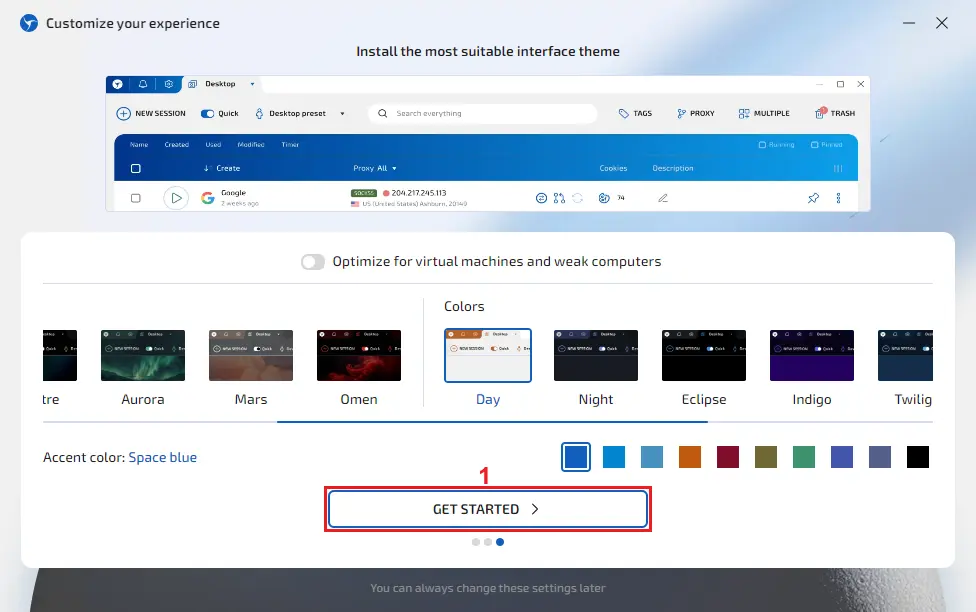Click the TAGS icon in the preview toolbar
This screenshot has width=976, height=612.
coord(624,113)
